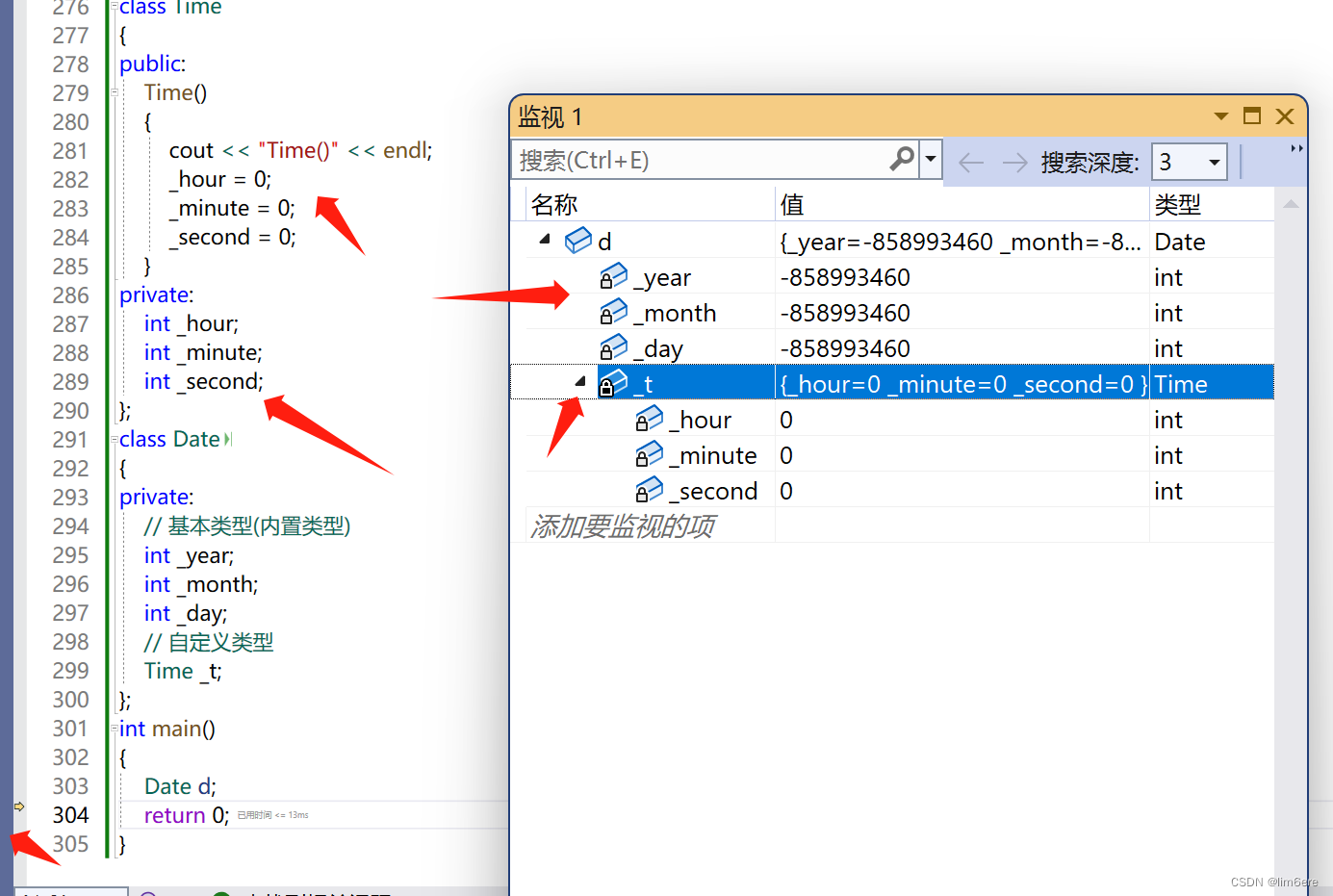Select the _day row name
The image size is (1333, 896).
tap(658, 349)
